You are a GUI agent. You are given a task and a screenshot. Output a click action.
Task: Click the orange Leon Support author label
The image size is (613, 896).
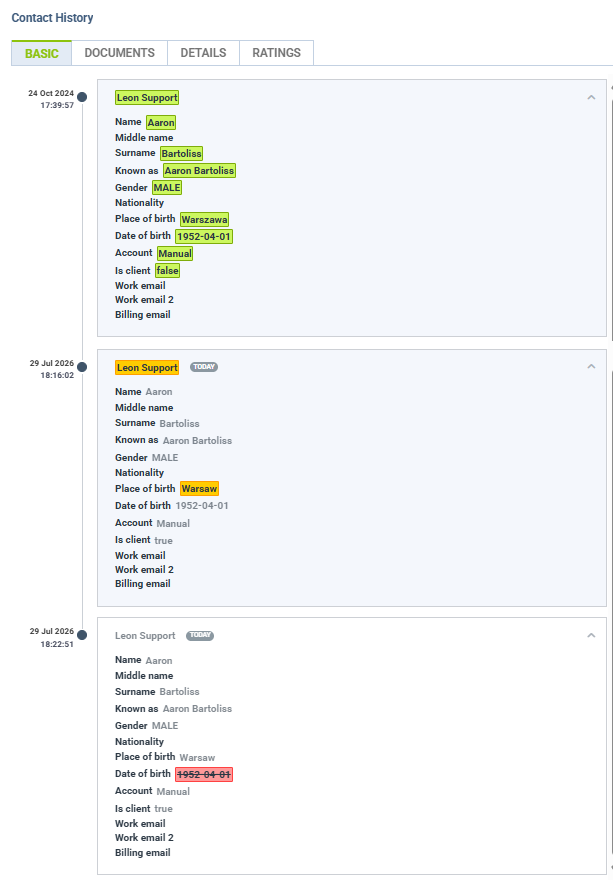tap(147, 367)
